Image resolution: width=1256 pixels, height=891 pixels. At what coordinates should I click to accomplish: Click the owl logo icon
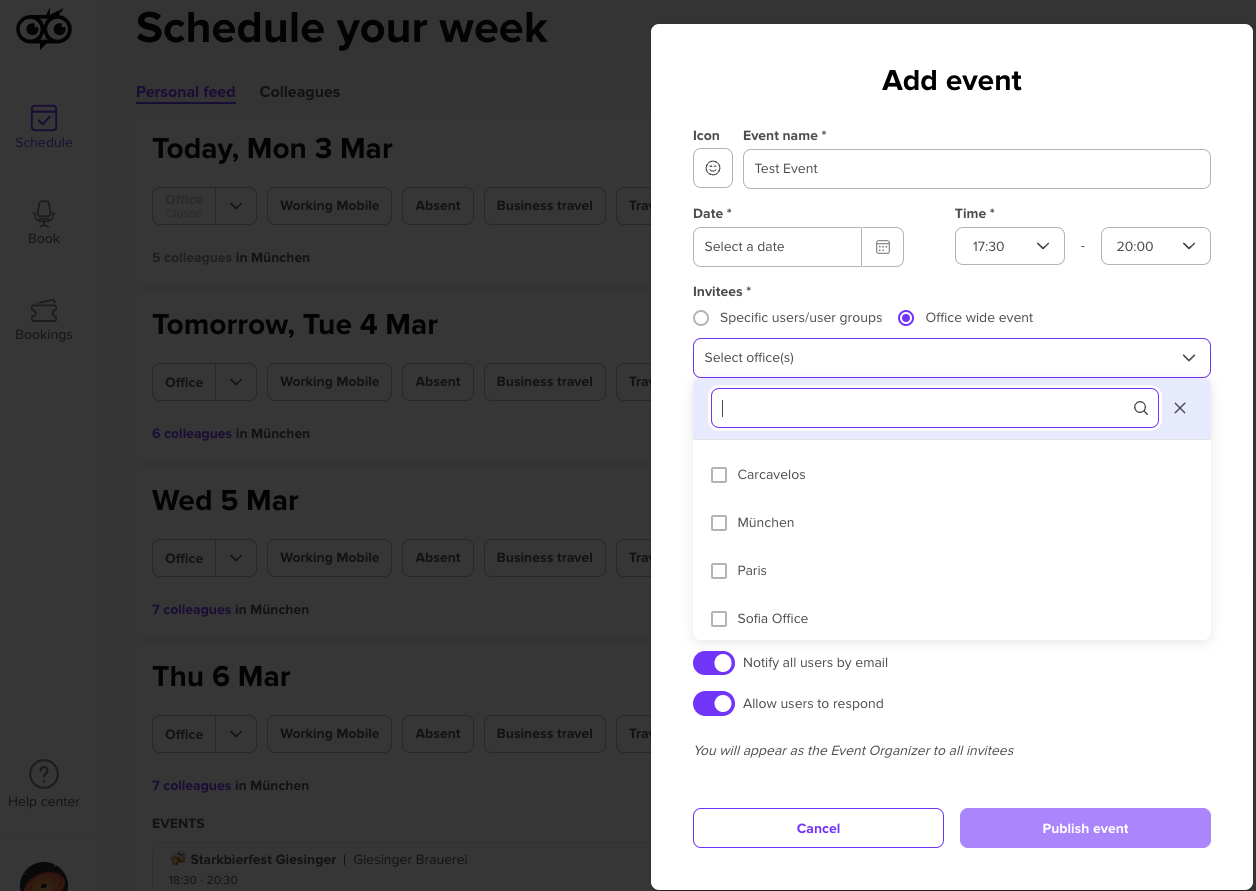pyautogui.click(x=44, y=28)
